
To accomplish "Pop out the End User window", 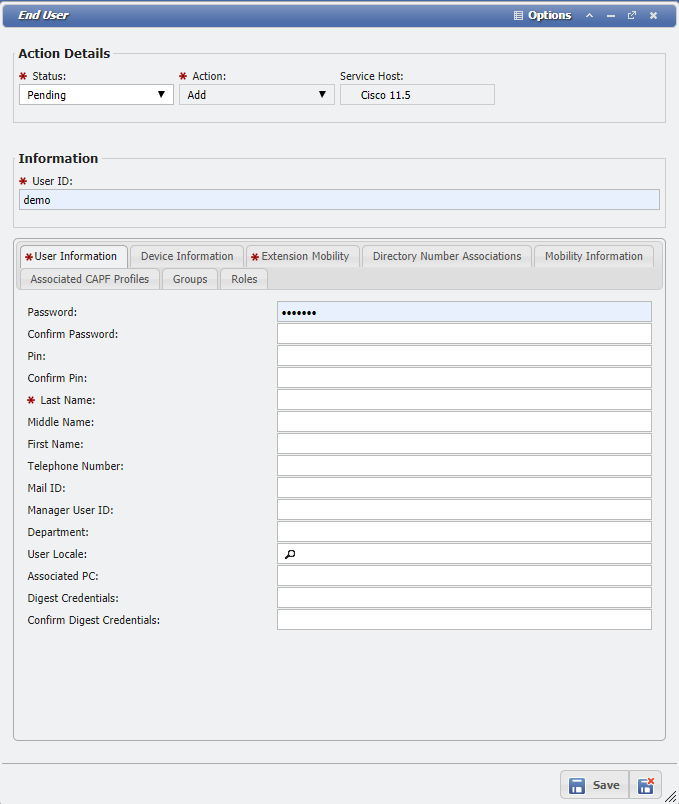I will point(632,16).
